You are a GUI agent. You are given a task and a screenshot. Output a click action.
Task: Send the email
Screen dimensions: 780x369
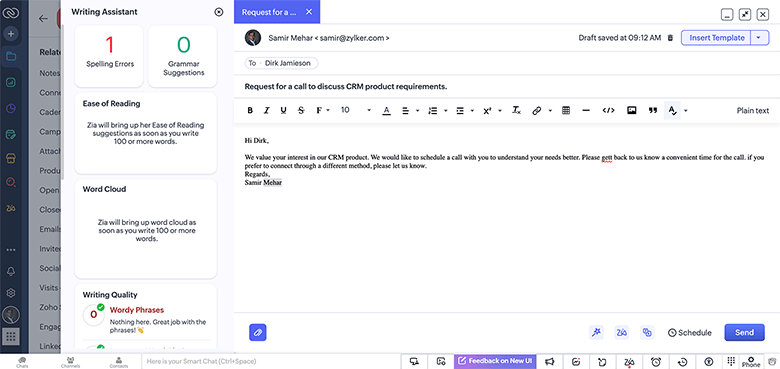(744, 333)
